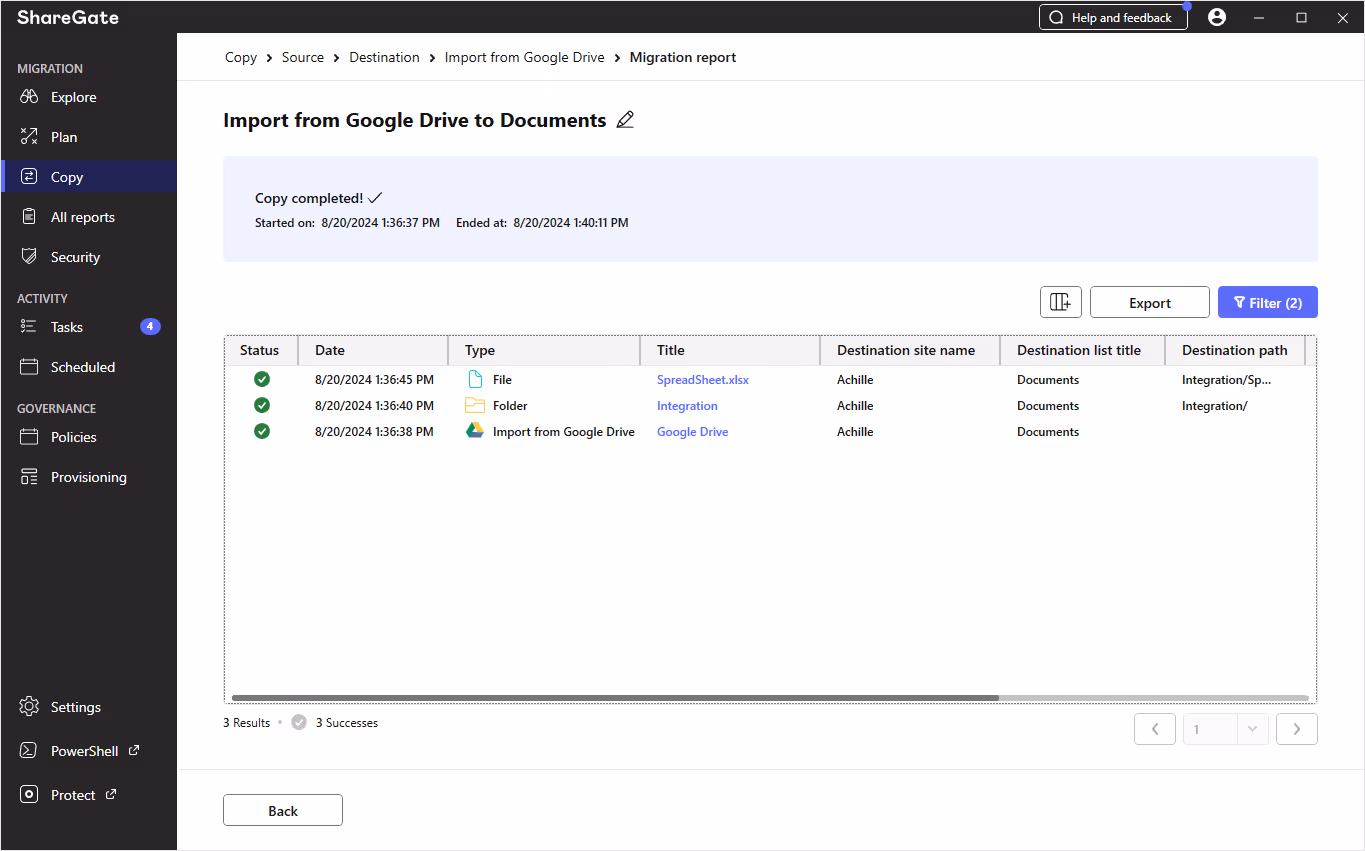The image size is (1365, 851).
Task: Click the user account icon
Action: click(1217, 17)
